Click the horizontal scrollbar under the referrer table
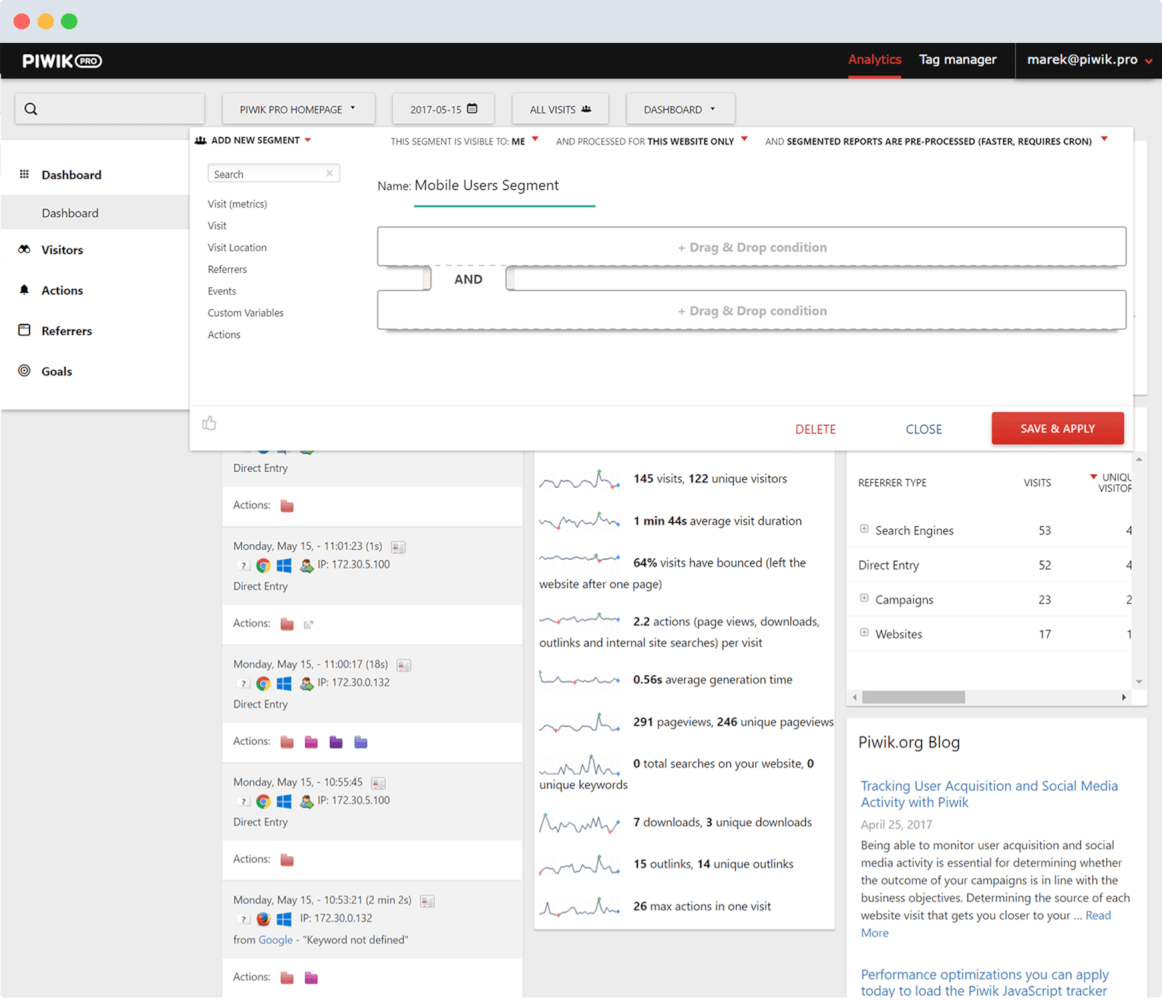The width and height of the screenshot is (1162, 1000). coord(914,698)
